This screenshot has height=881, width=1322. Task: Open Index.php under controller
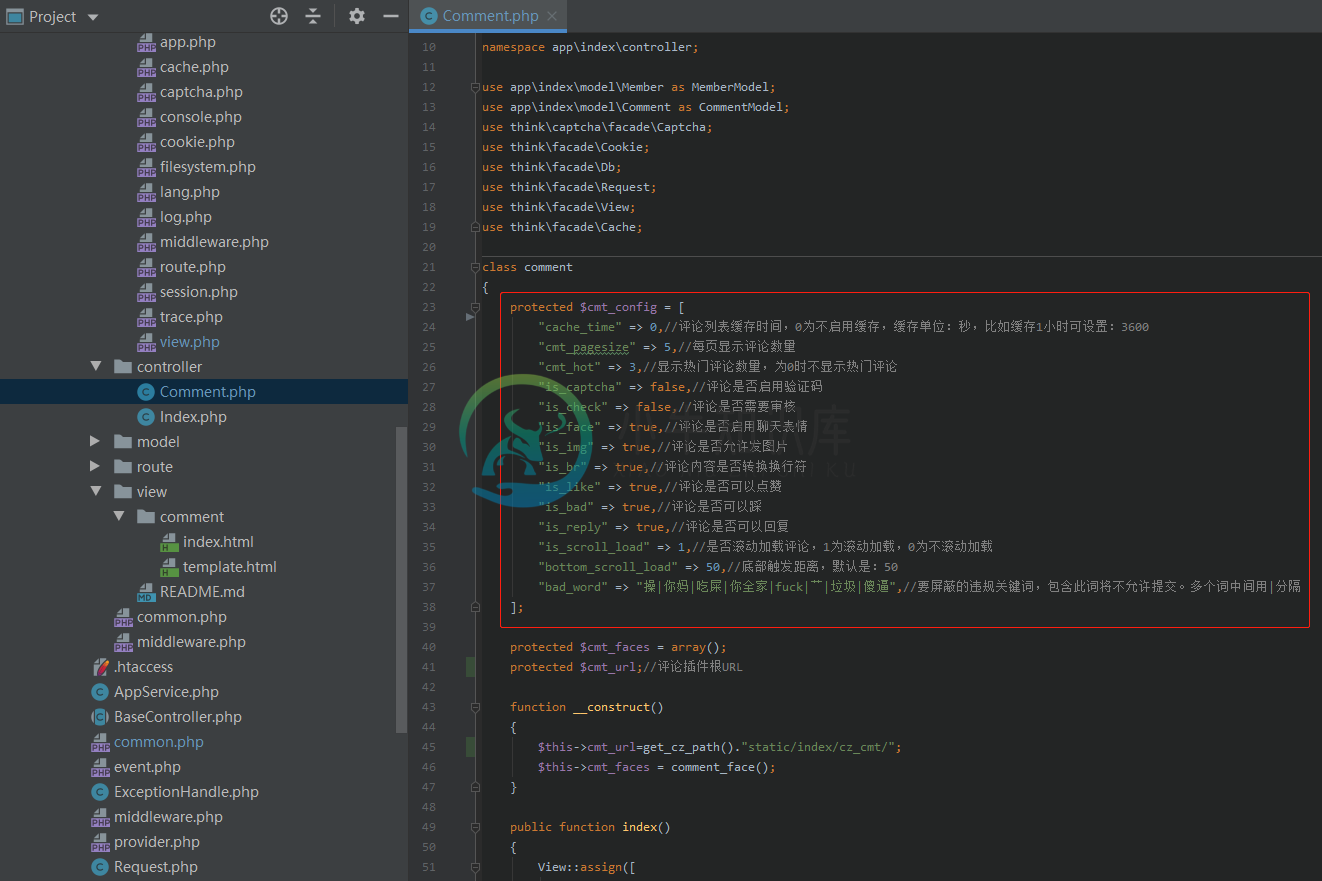pyautogui.click(x=193, y=417)
